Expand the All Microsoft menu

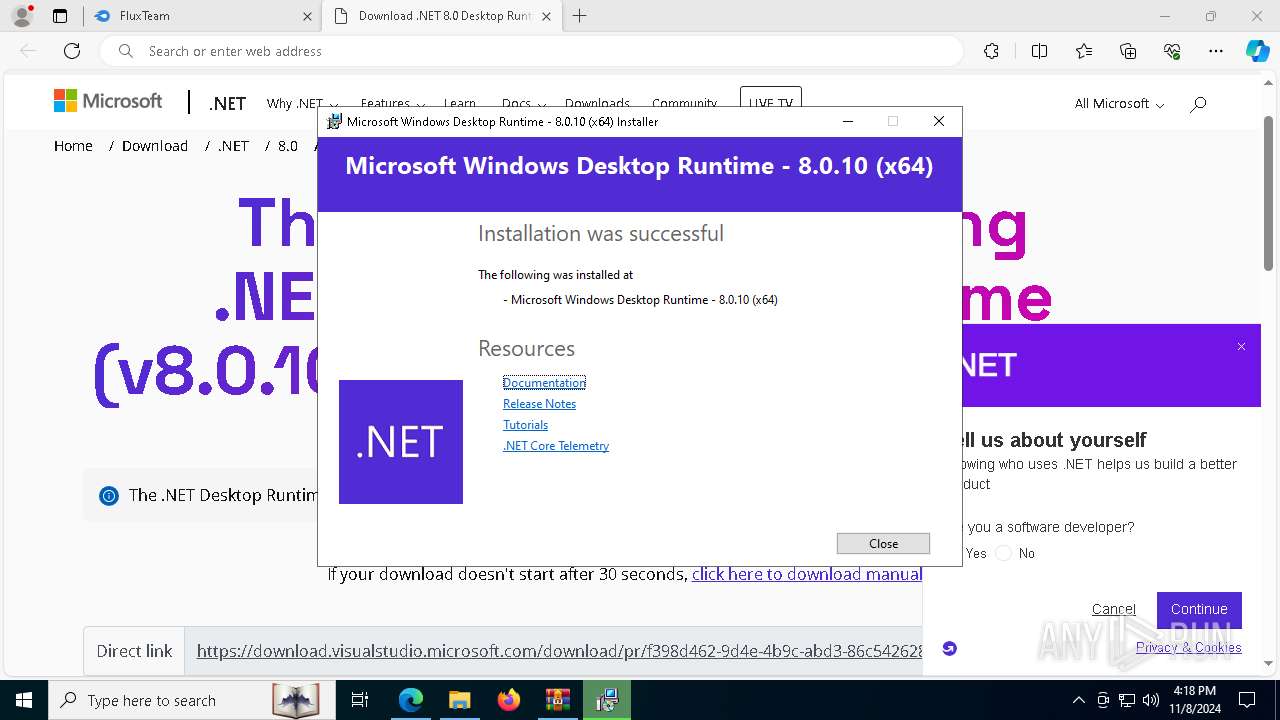pyautogui.click(x=1119, y=104)
